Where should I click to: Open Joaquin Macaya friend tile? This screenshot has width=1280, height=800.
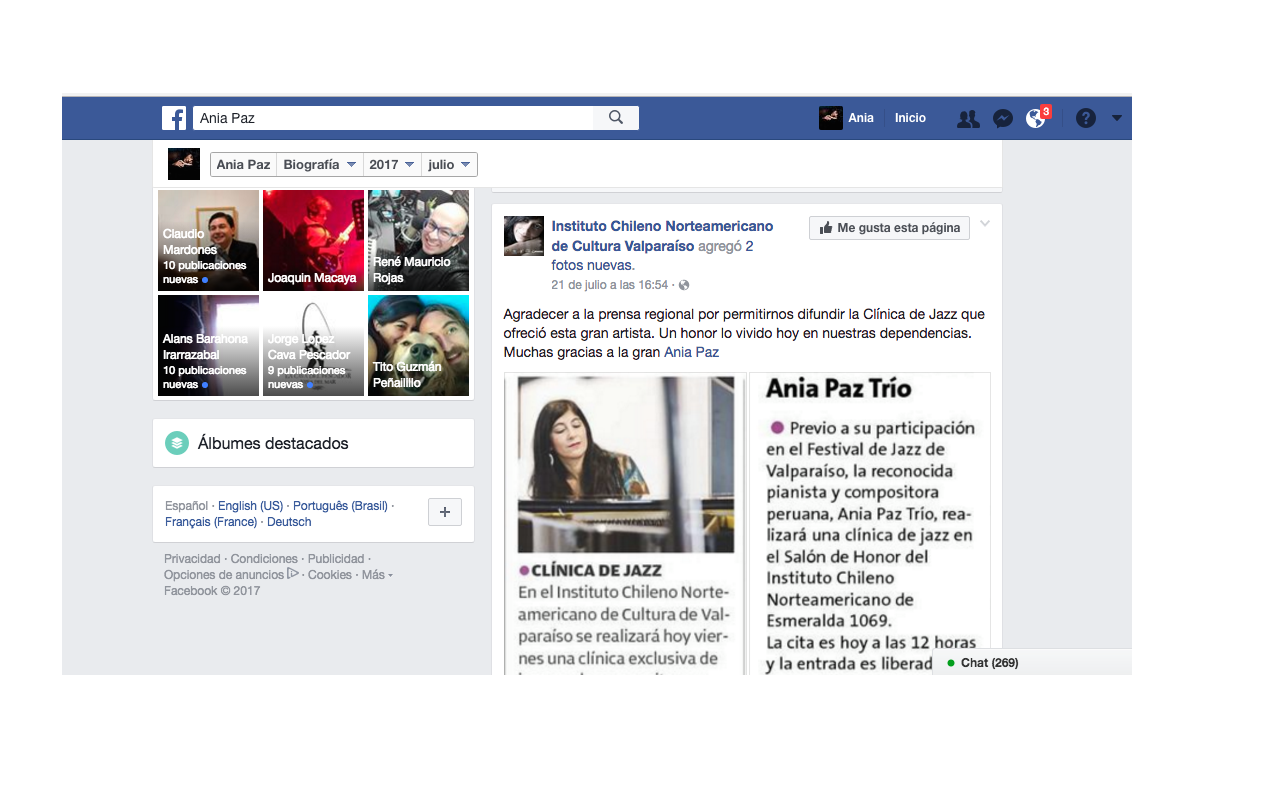click(313, 240)
